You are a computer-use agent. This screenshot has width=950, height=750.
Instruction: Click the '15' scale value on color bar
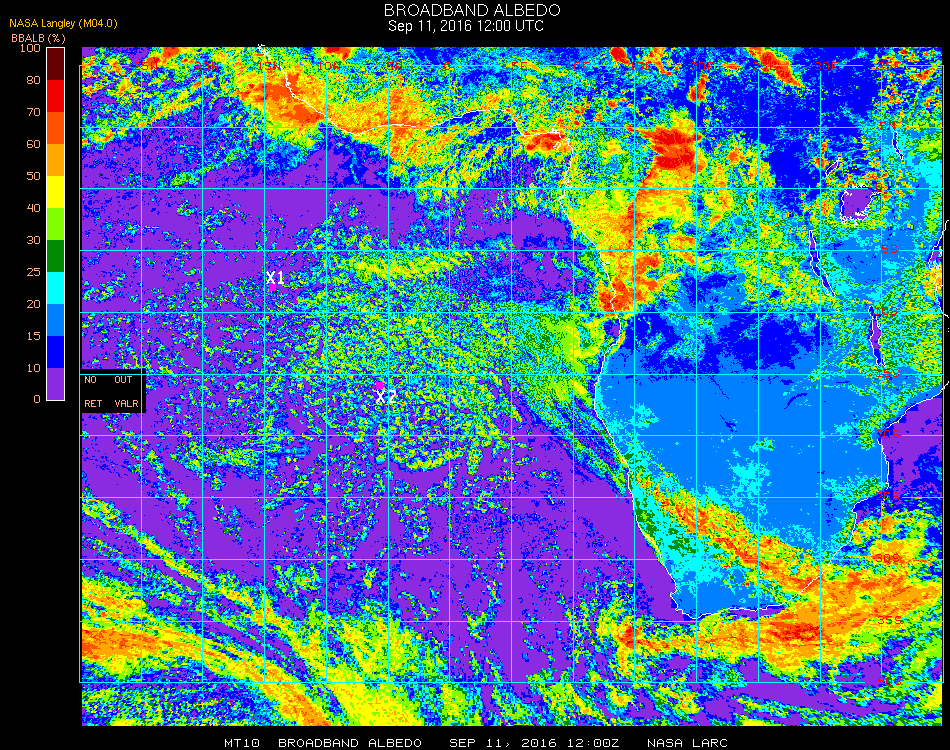33,336
